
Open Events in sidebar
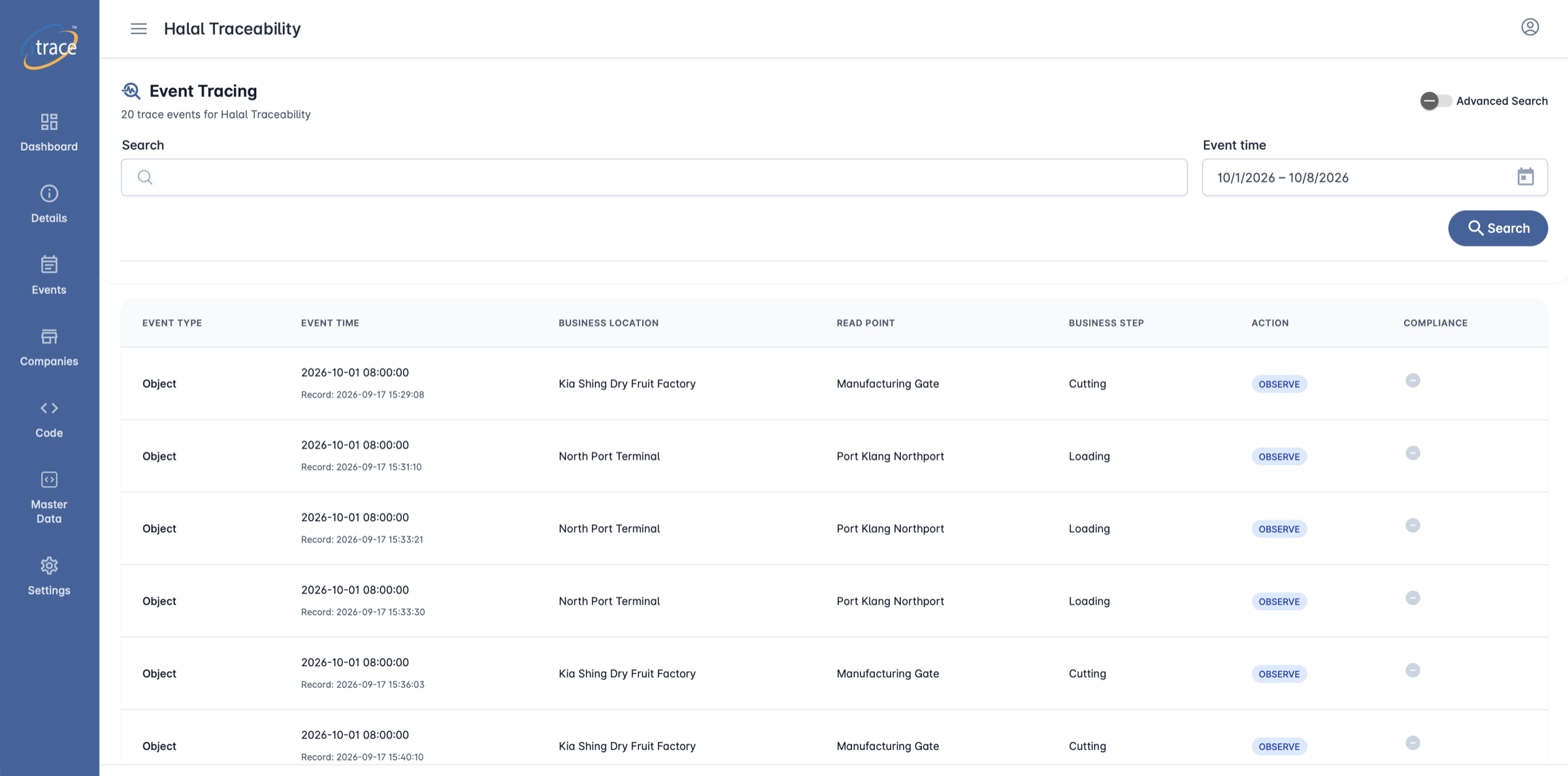(x=49, y=276)
